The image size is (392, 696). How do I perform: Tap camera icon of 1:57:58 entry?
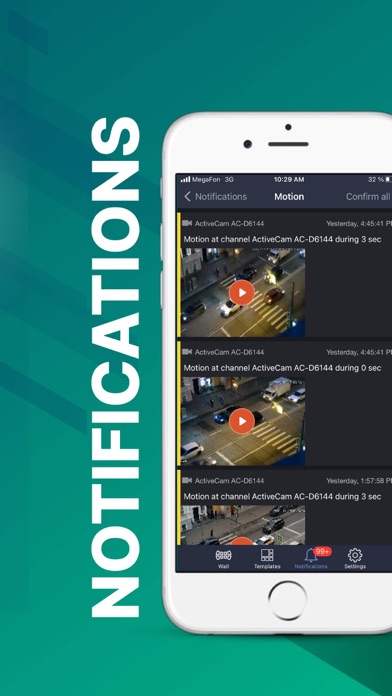tap(187, 480)
